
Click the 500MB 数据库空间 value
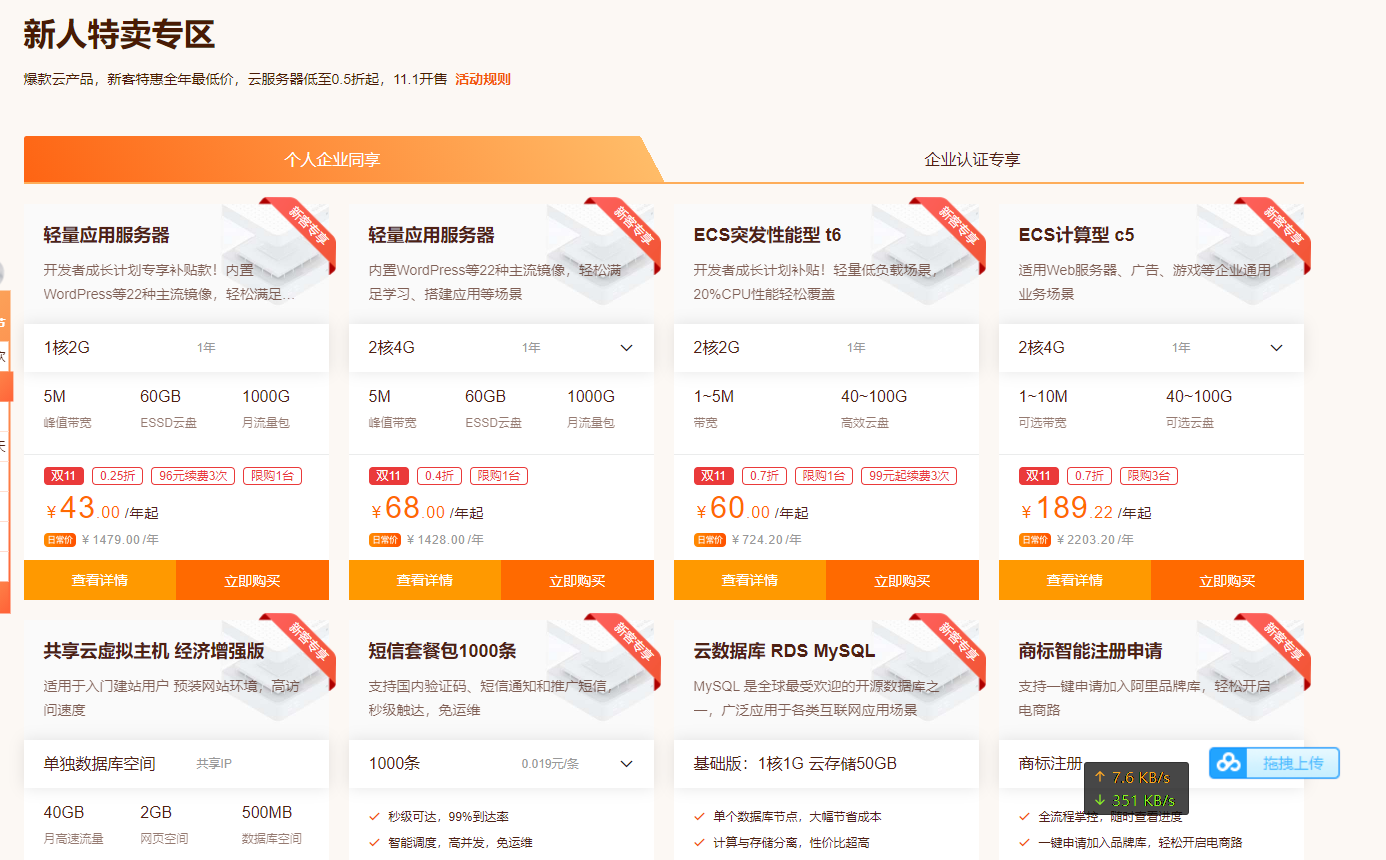267,813
